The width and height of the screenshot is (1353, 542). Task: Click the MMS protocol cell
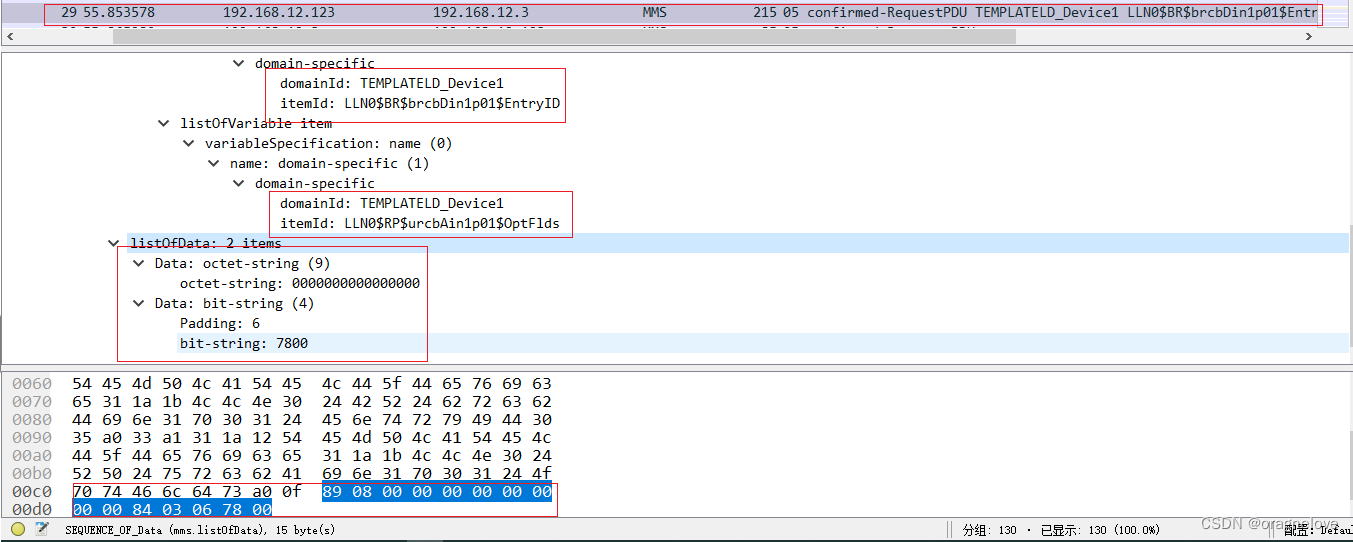point(655,13)
